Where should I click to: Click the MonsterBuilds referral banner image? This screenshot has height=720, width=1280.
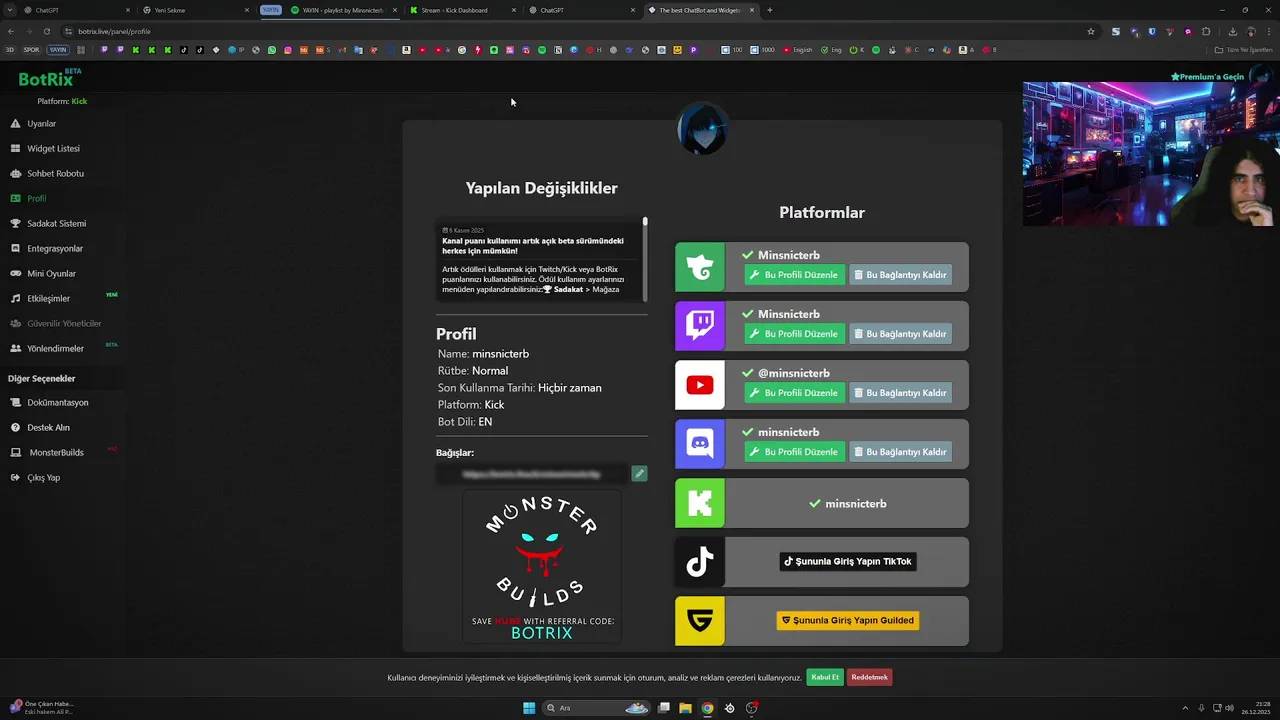(541, 566)
